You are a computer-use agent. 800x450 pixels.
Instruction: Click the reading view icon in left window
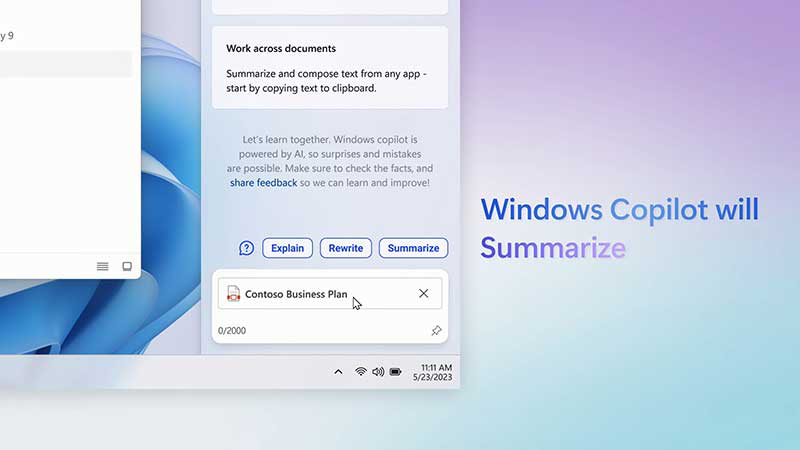tap(127, 266)
